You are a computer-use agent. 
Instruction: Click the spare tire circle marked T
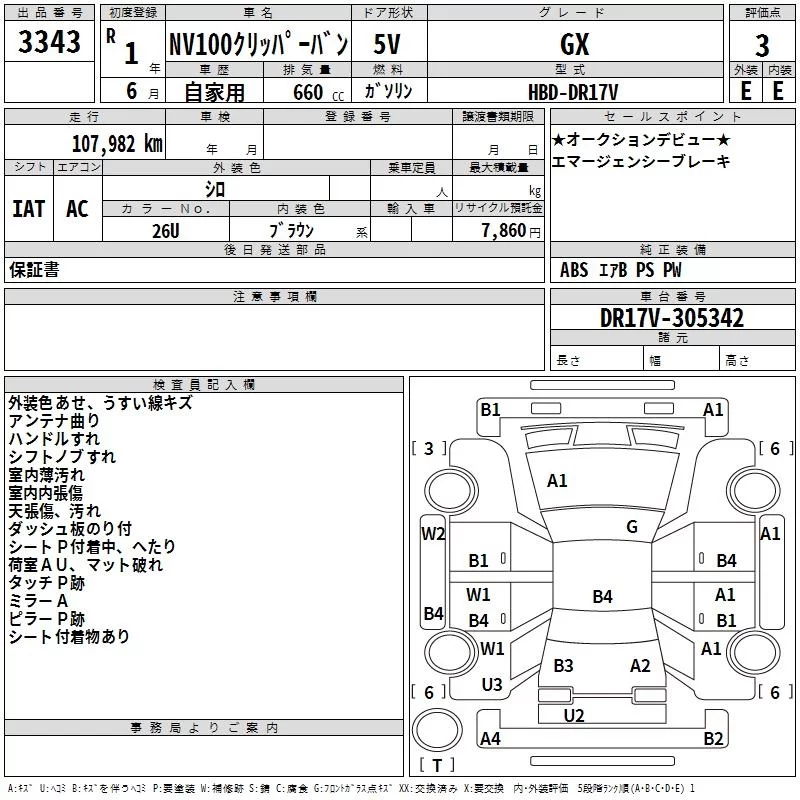(x=437, y=729)
